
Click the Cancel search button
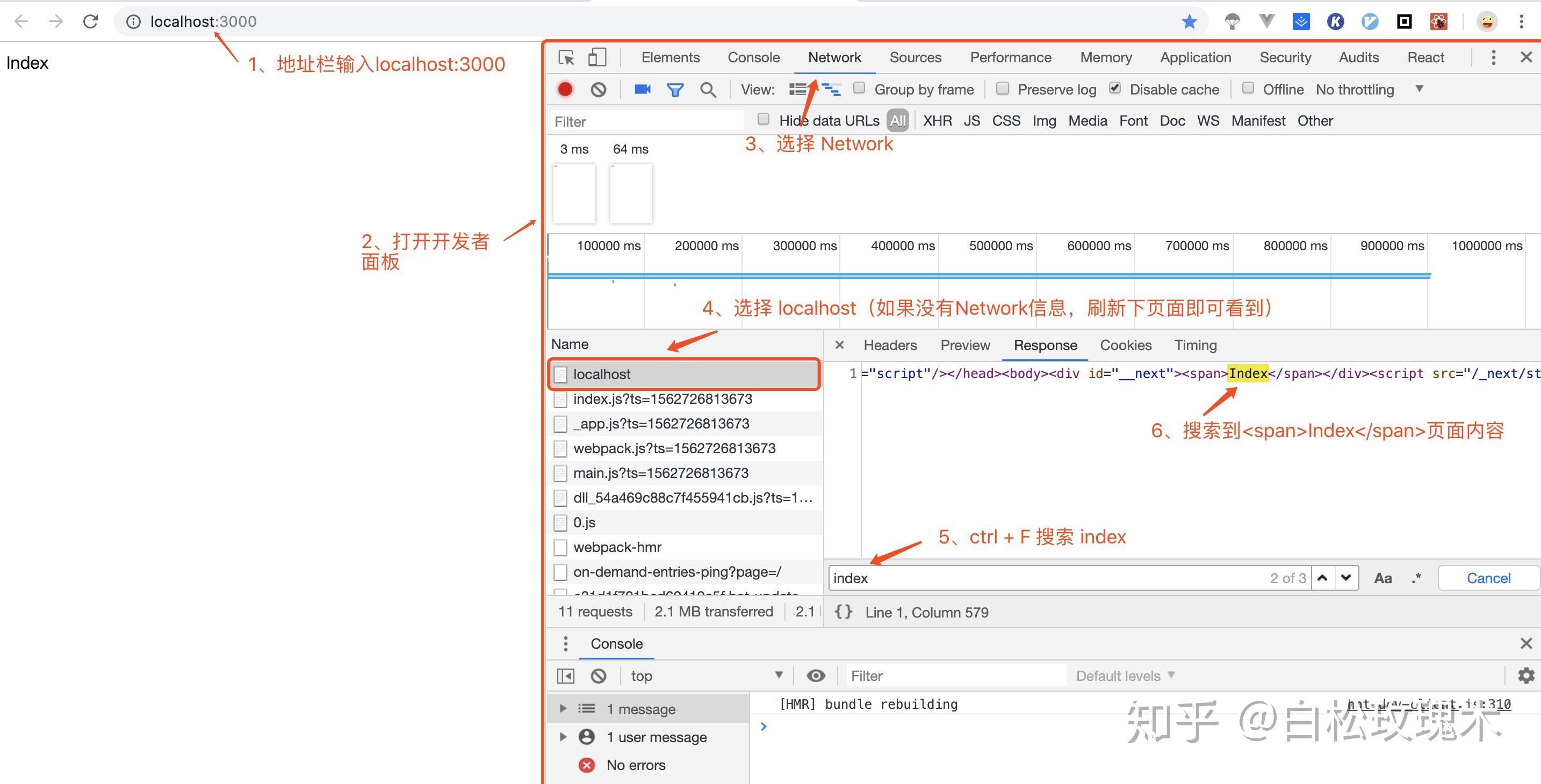click(x=1488, y=578)
